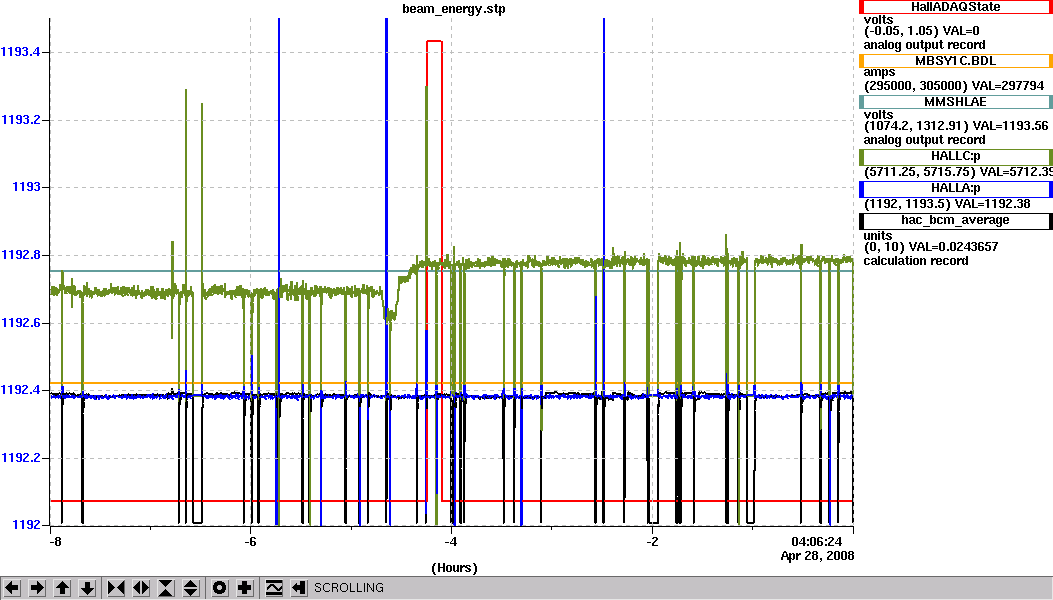
Task: Click the beam_energy.stp plot title
Action: point(454,9)
